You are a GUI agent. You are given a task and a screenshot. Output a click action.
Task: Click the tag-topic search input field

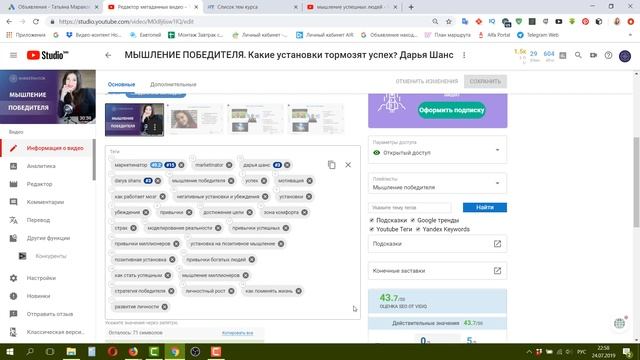pos(410,207)
